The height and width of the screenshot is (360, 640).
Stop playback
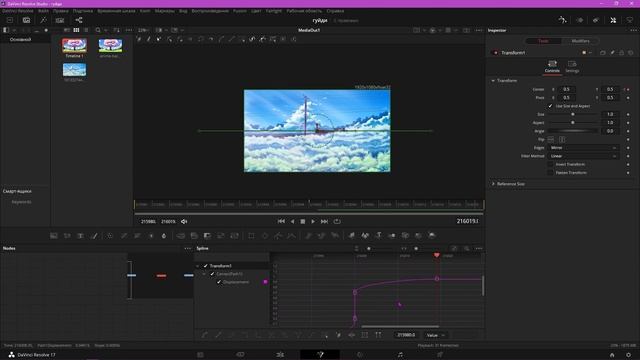point(303,221)
